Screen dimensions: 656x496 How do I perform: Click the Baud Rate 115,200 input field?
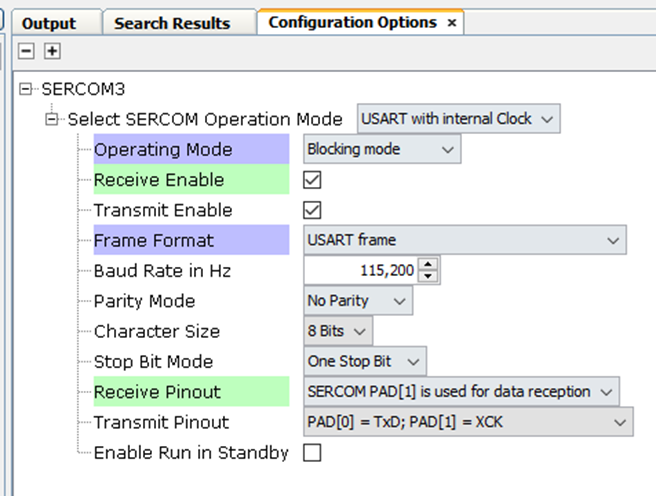(361, 271)
